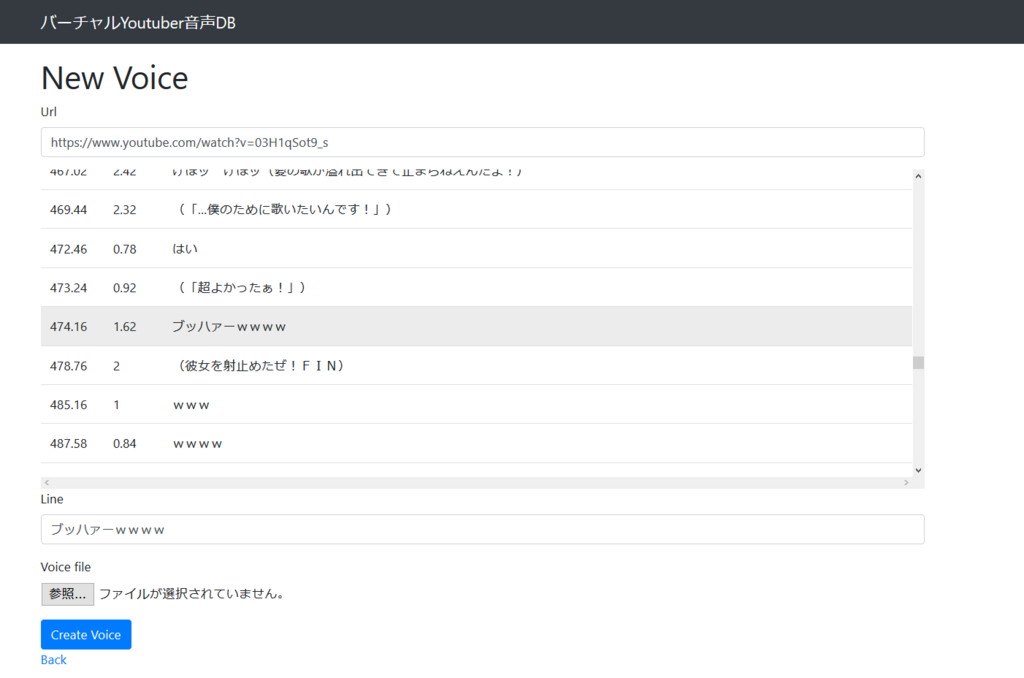1024x678 pixels.
Task: Click the horizontal scroll-right arrow
Action: (906, 483)
